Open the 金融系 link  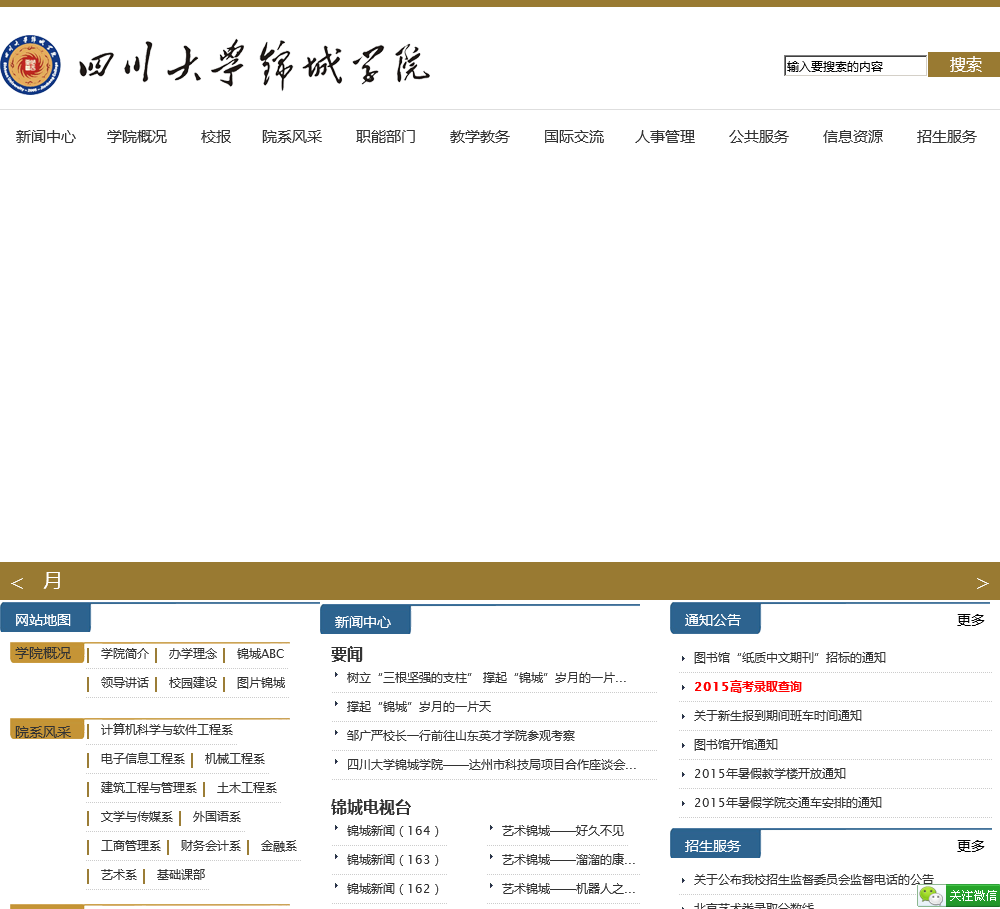coord(279,846)
